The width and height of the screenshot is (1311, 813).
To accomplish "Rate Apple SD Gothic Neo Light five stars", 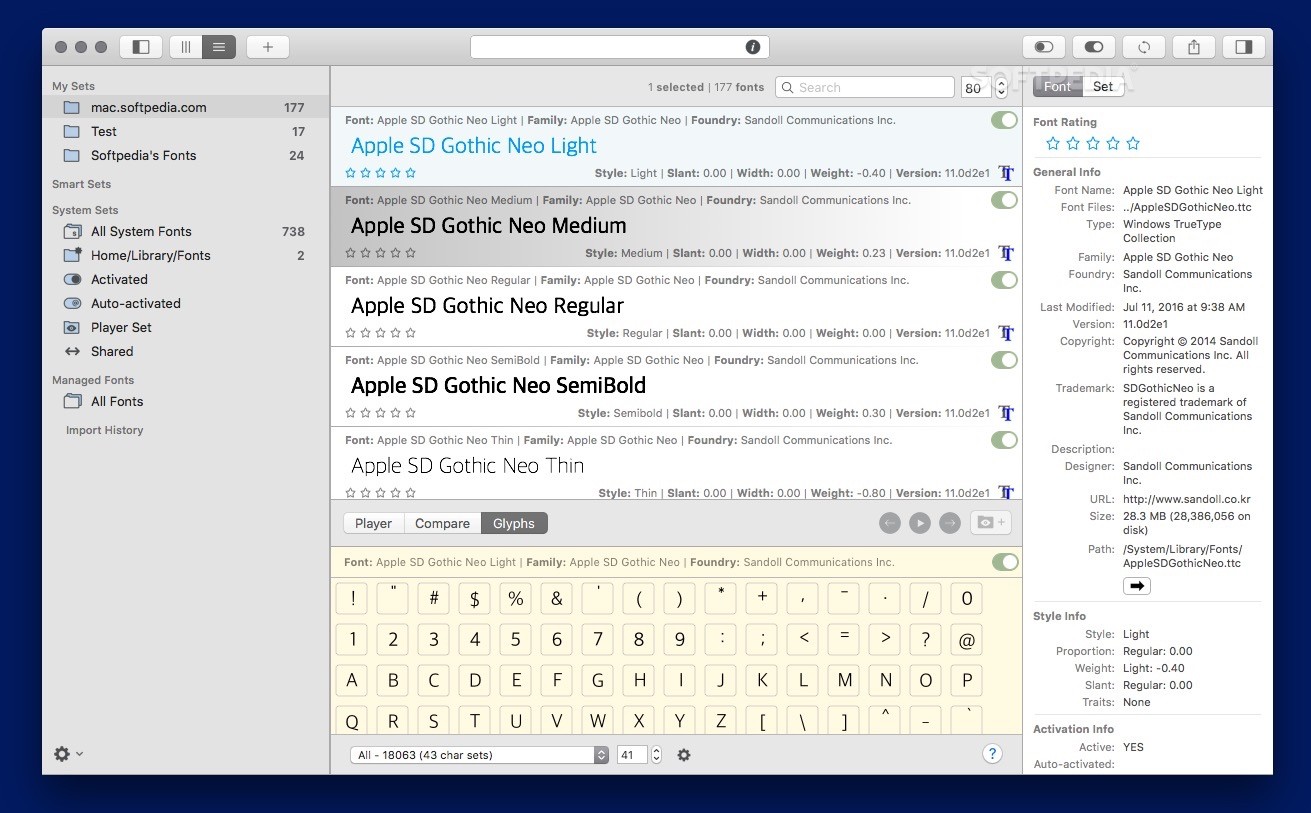I will point(410,172).
